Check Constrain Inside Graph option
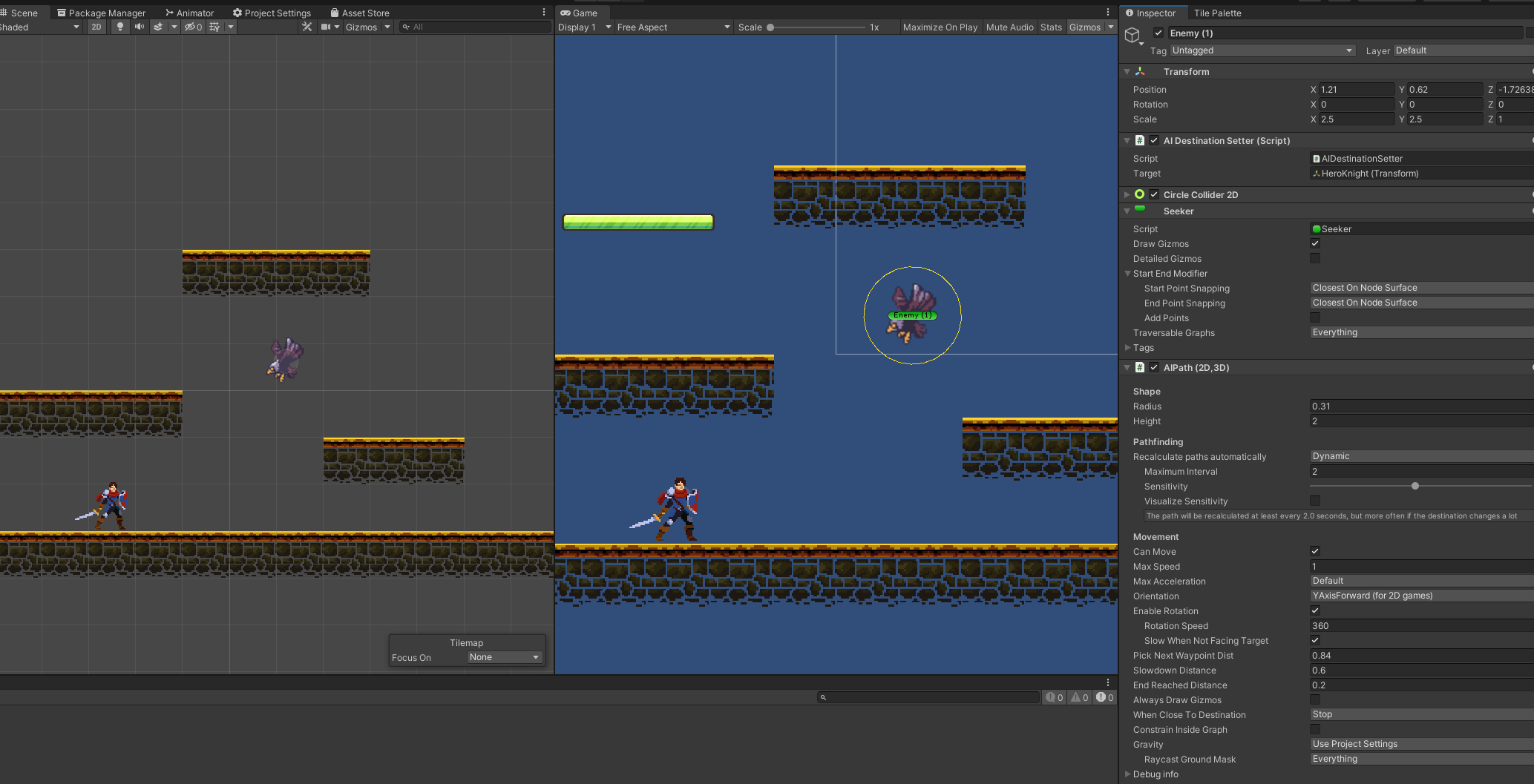 pyautogui.click(x=1315, y=729)
